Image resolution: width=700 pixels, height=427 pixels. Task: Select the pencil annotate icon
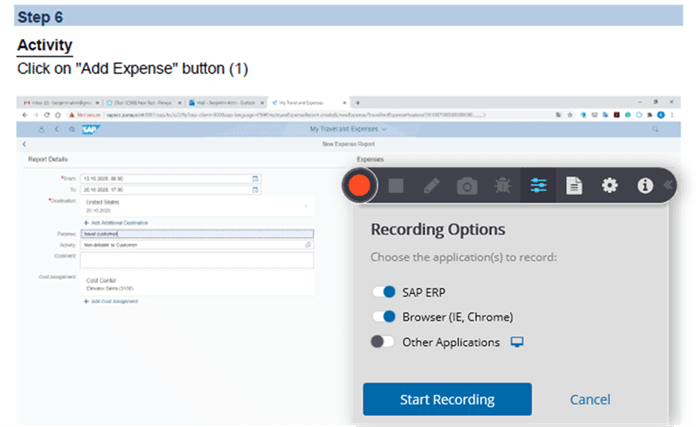[x=431, y=185]
